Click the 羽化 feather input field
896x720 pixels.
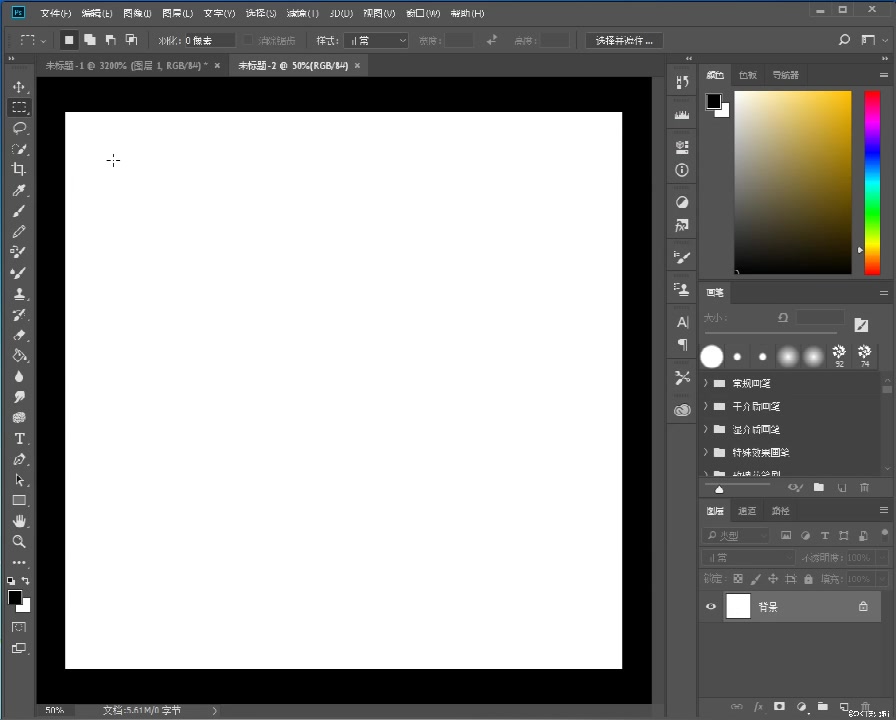pos(210,41)
